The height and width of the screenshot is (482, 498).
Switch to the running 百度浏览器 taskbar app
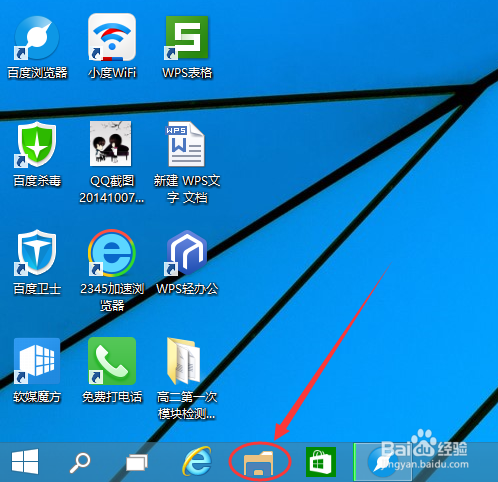(x=383, y=462)
